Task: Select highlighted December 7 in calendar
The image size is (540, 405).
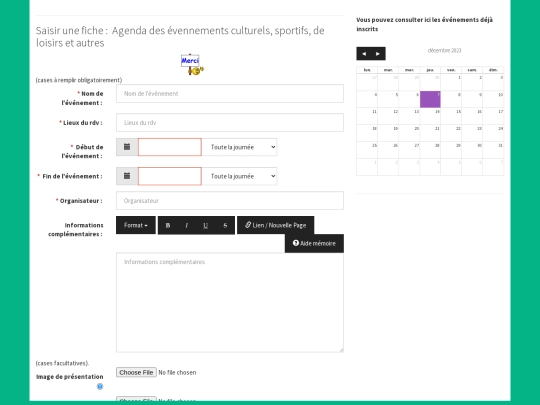Action: 430,99
